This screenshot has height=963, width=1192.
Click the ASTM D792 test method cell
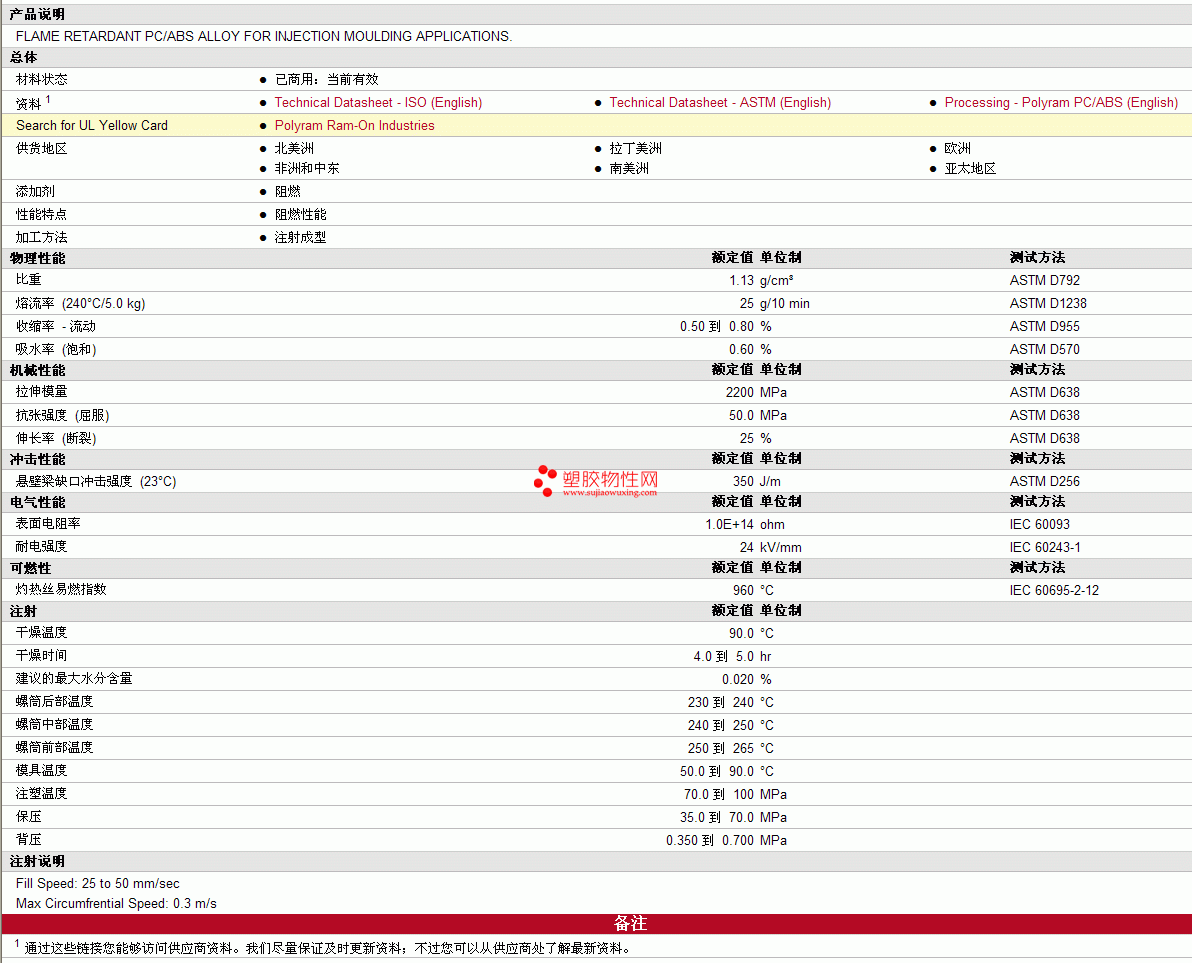[x=1045, y=280]
